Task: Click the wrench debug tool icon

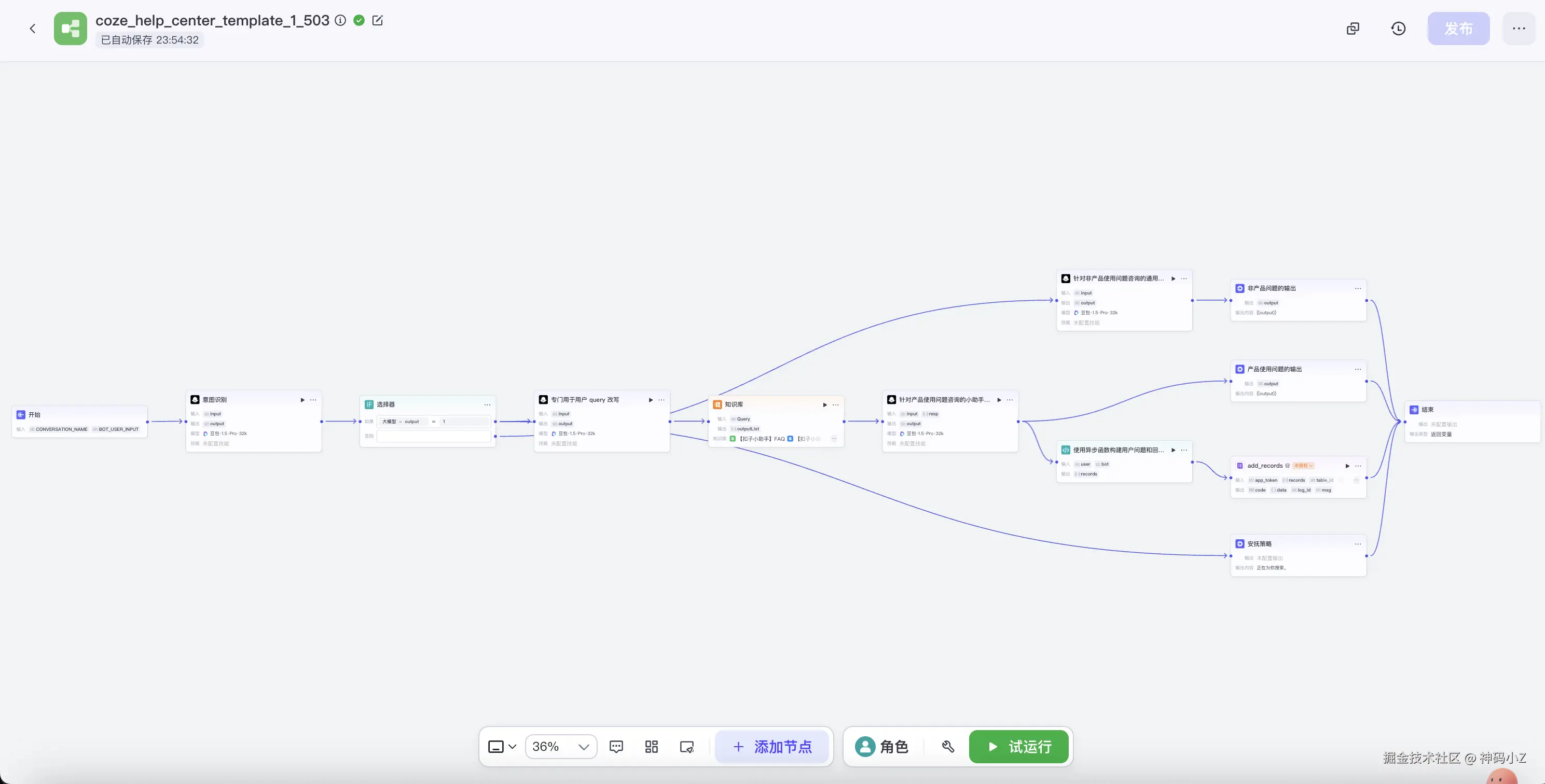Action: coord(948,746)
